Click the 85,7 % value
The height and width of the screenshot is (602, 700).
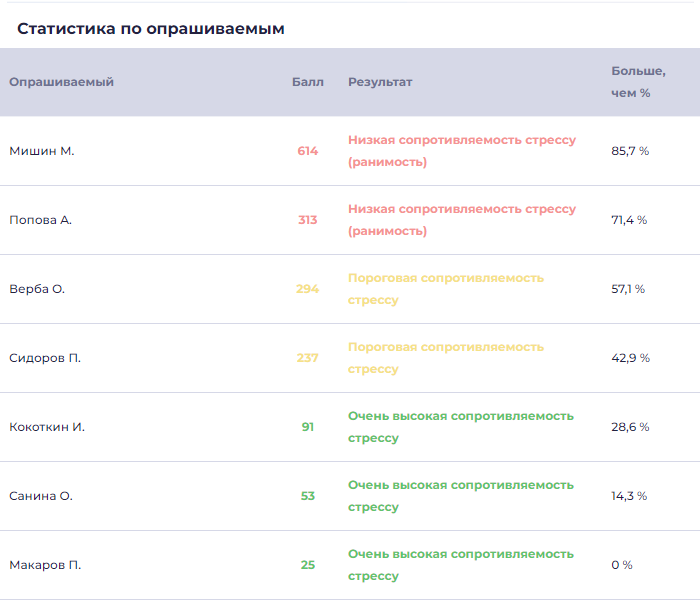coord(630,151)
